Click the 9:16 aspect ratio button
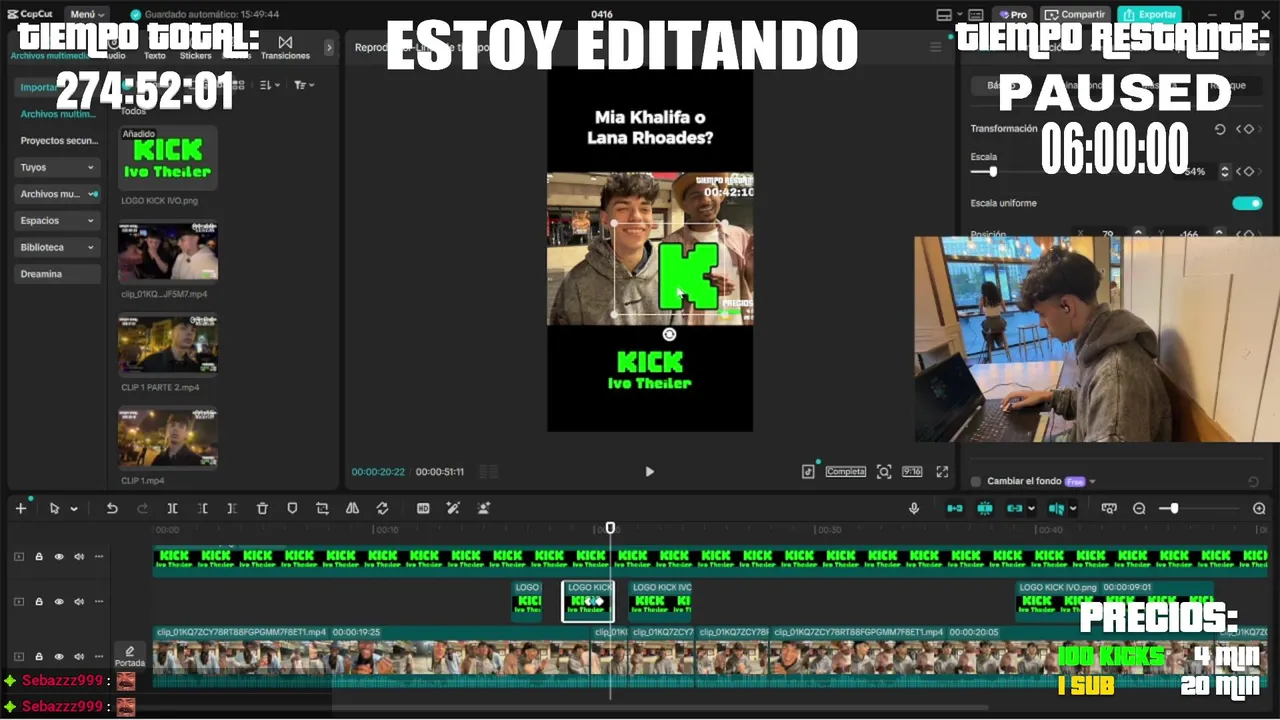 point(912,471)
